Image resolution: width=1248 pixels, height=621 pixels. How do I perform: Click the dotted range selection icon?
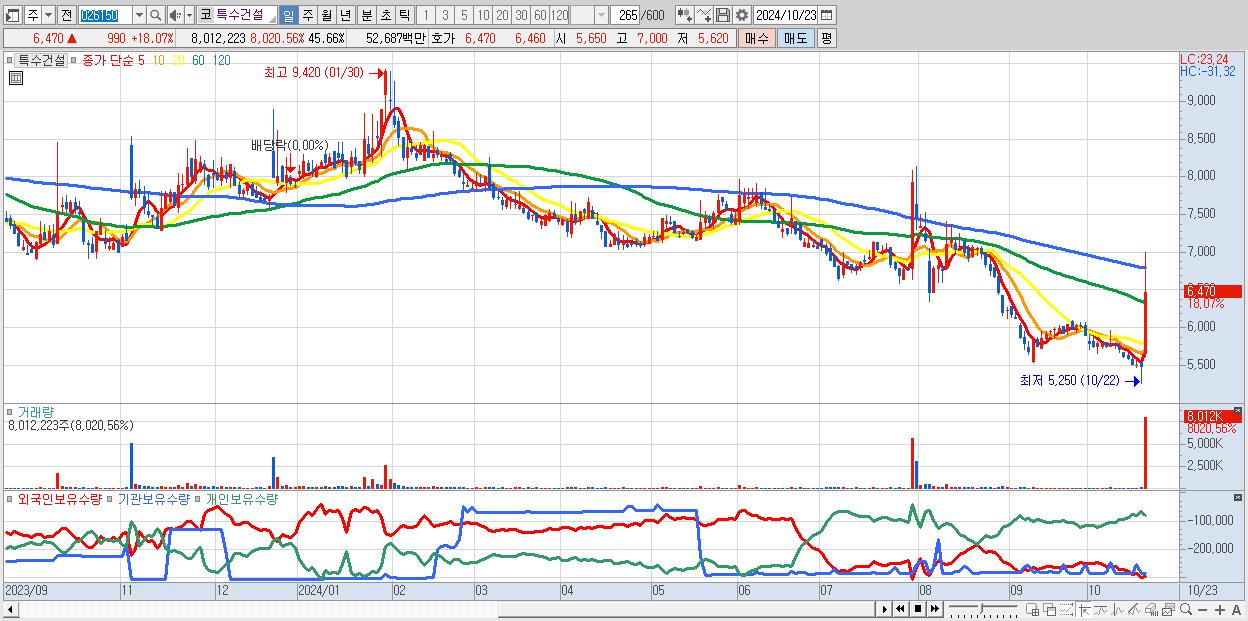1066,610
